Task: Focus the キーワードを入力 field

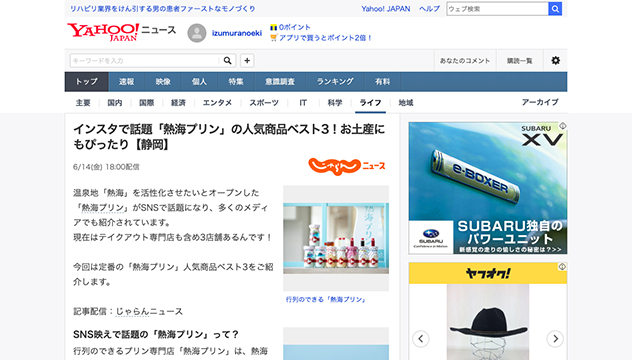Action: pyautogui.click(x=145, y=60)
